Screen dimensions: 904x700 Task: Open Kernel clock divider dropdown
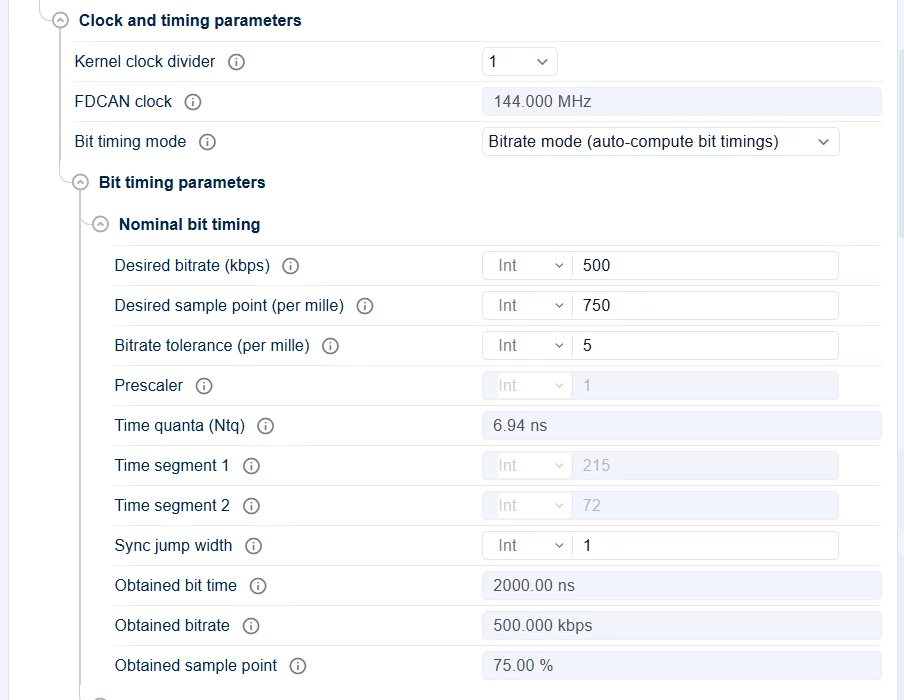click(x=519, y=62)
